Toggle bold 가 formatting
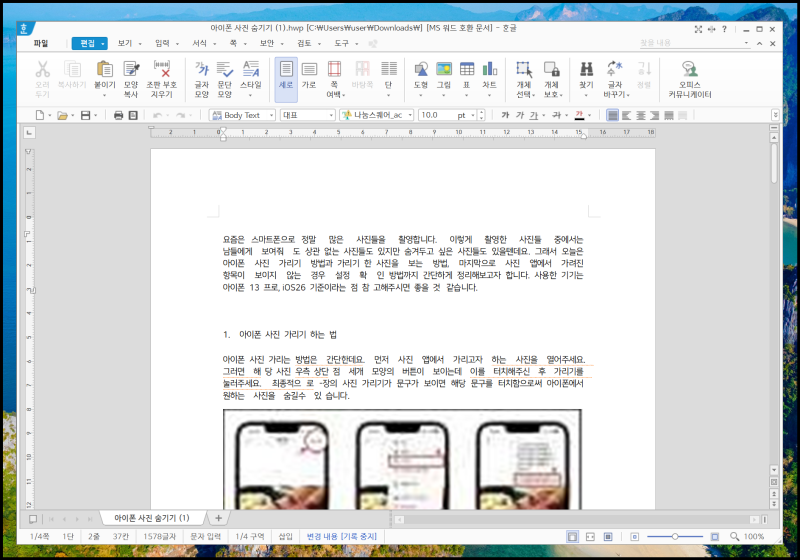 (x=505, y=115)
